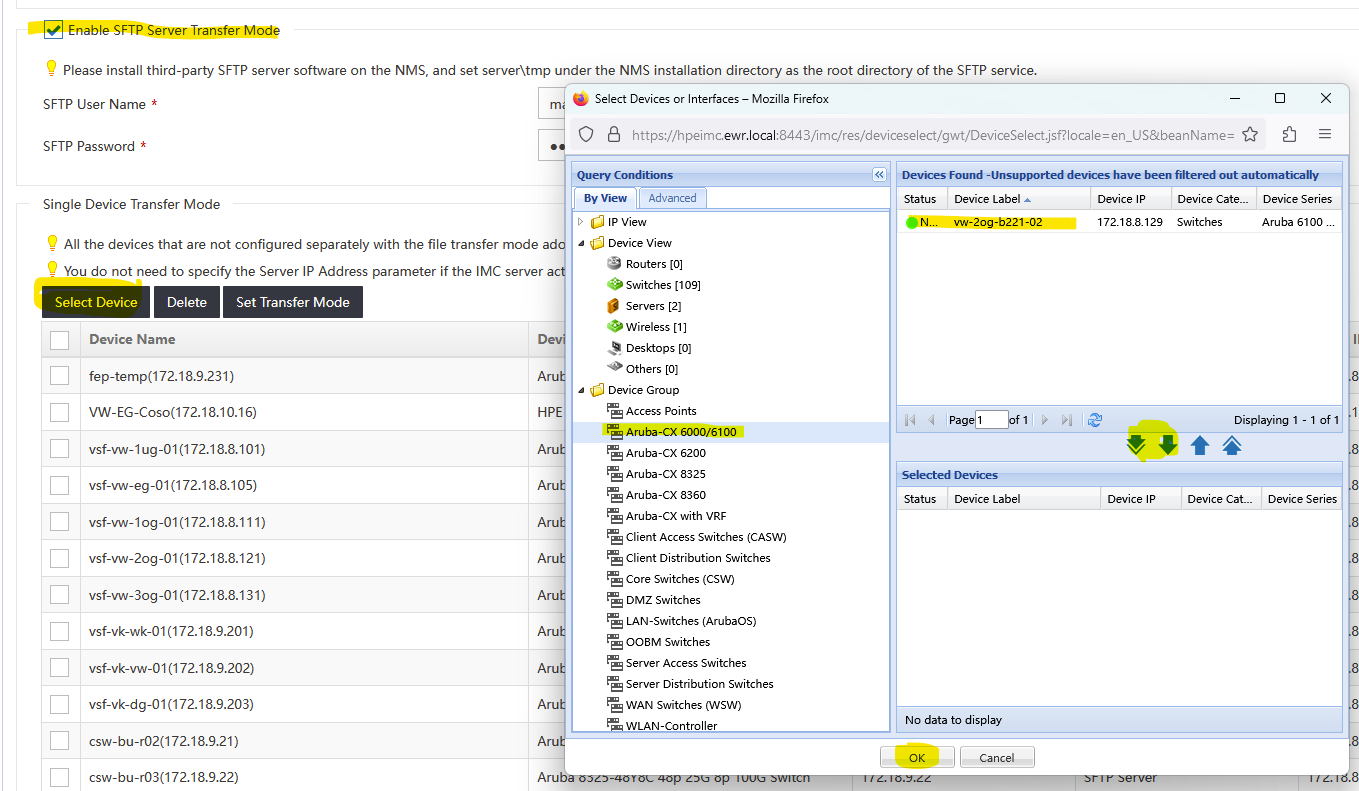Select Desktops [0] in the tree
Viewport: 1359px width, 791px height.
(658, 348)
